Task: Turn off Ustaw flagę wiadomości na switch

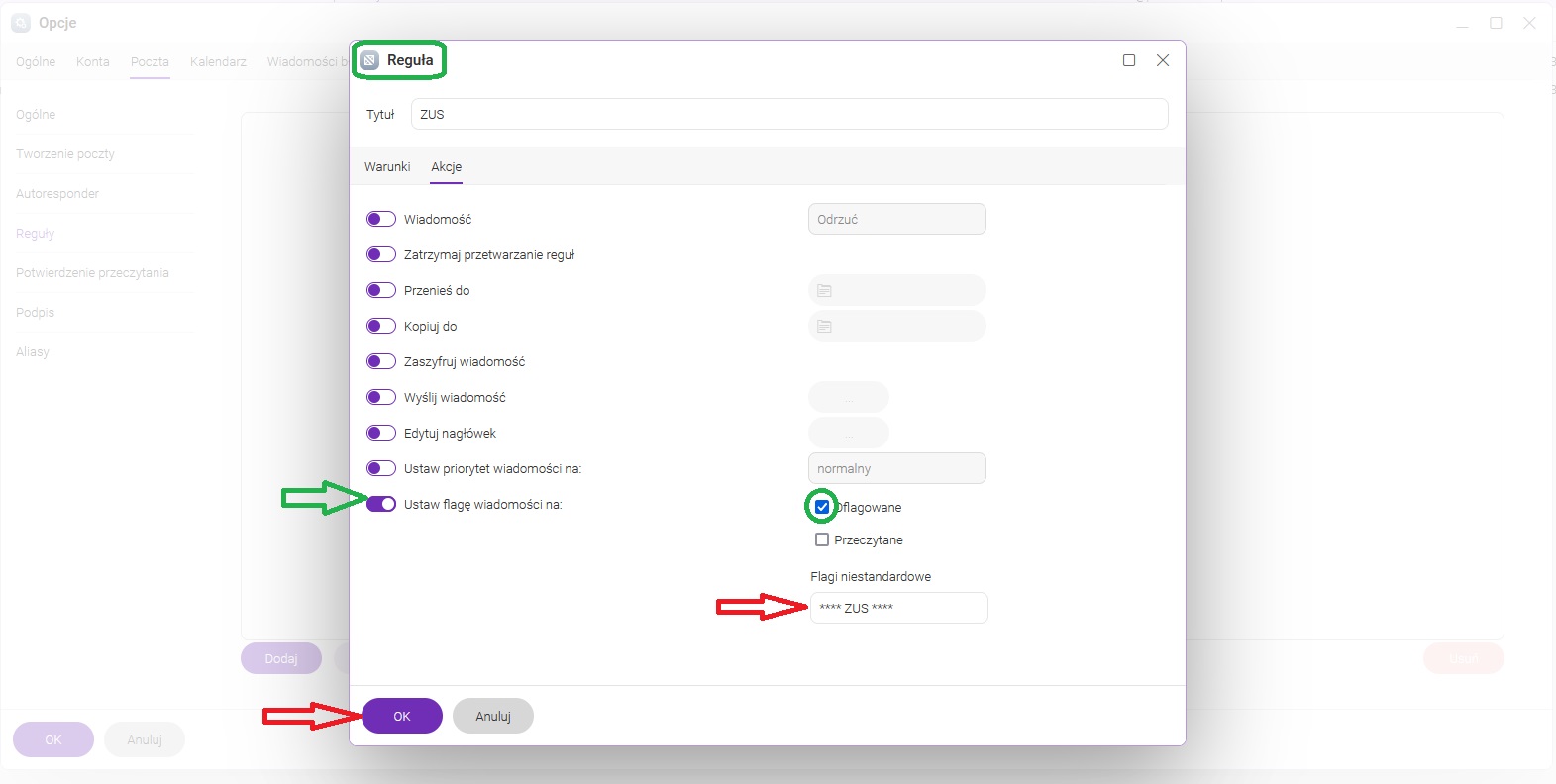Action: coord(381,504)
